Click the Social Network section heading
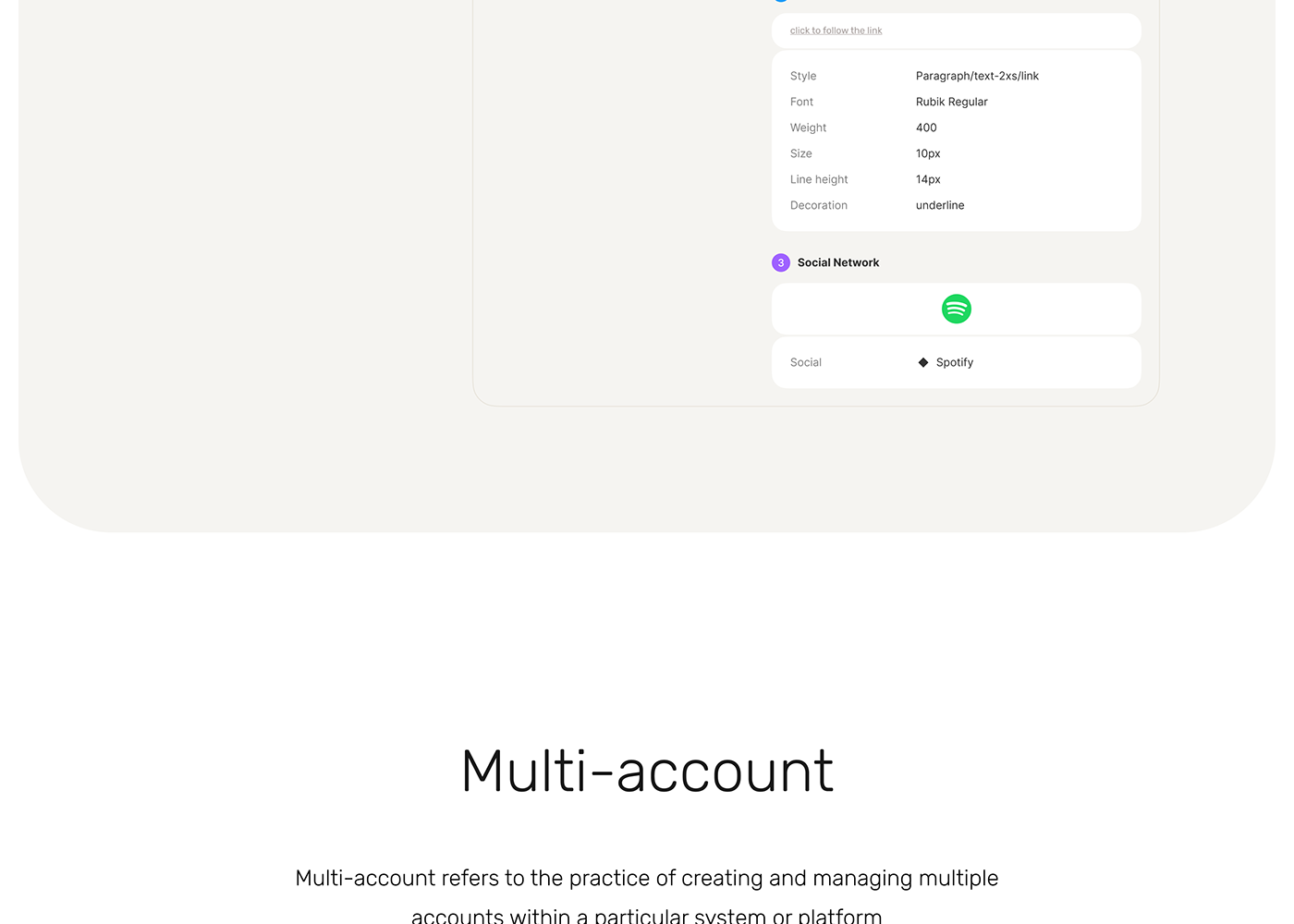Viewport: 1294px width, 924px height. coord(837,262)
